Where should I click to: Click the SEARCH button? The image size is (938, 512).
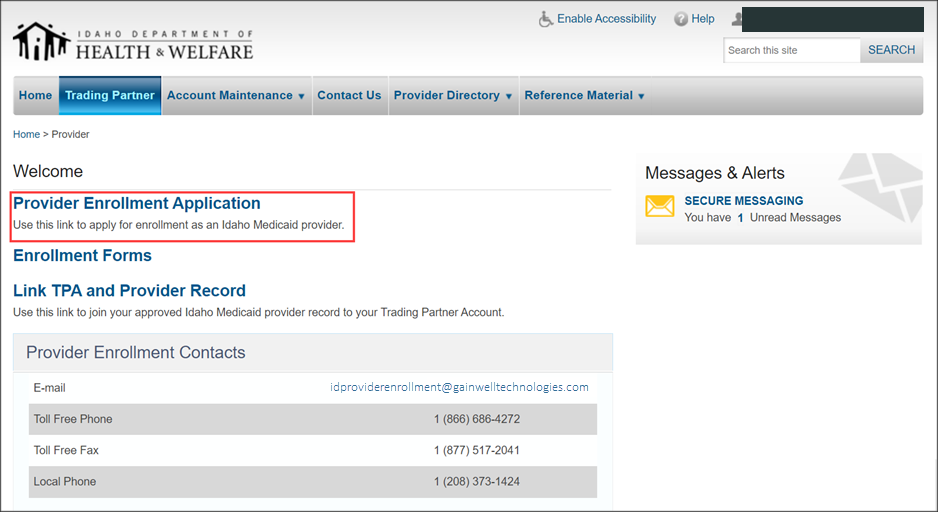point(891,50)
